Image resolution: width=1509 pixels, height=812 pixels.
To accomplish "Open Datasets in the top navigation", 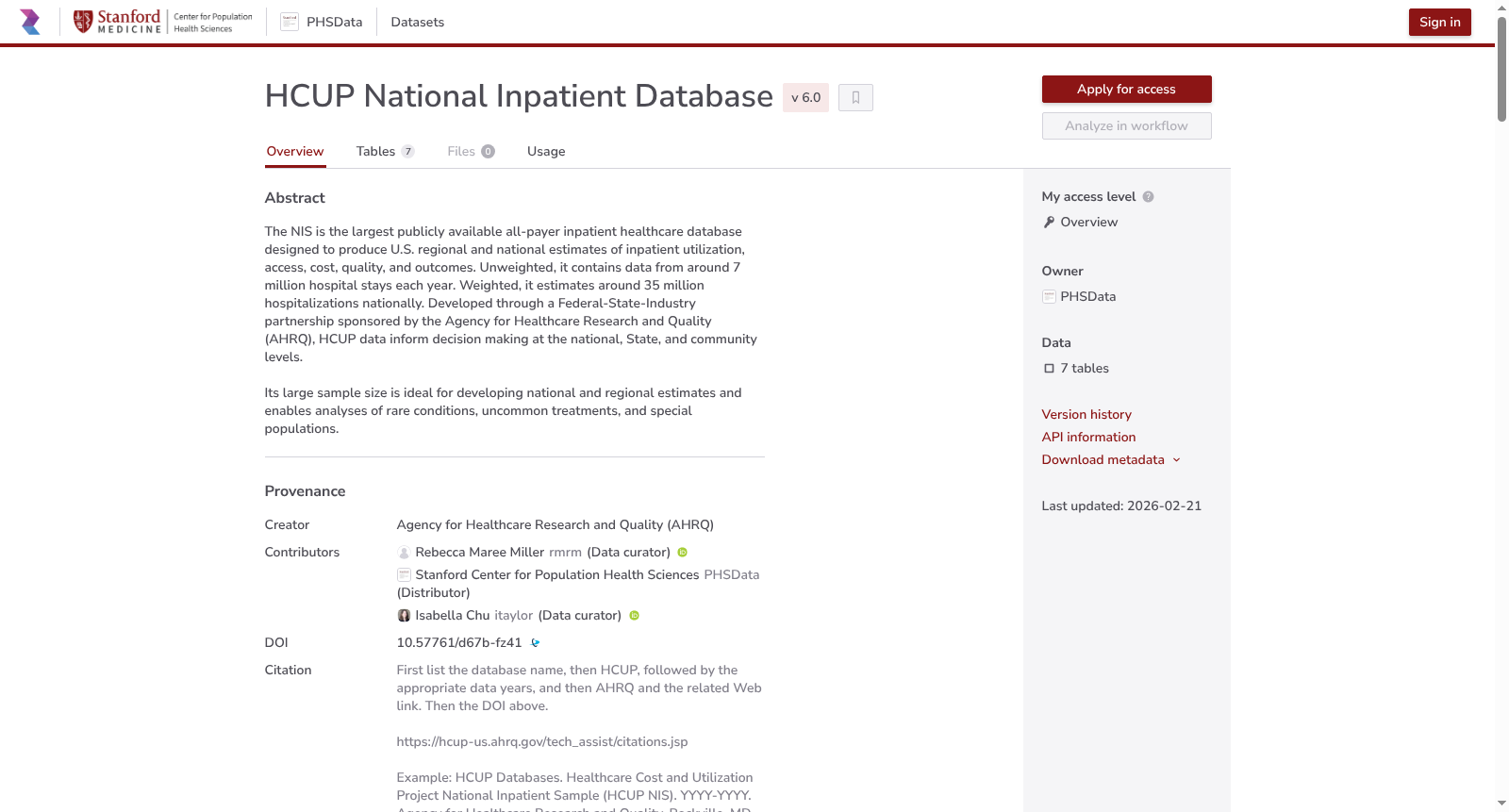I will click(417, 22).
